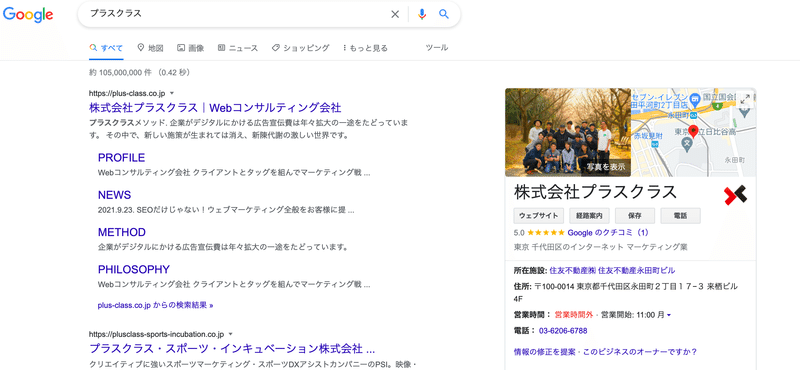
Task: Open Google のクチコミ（1）reviews link
Action: click(608, 233)
